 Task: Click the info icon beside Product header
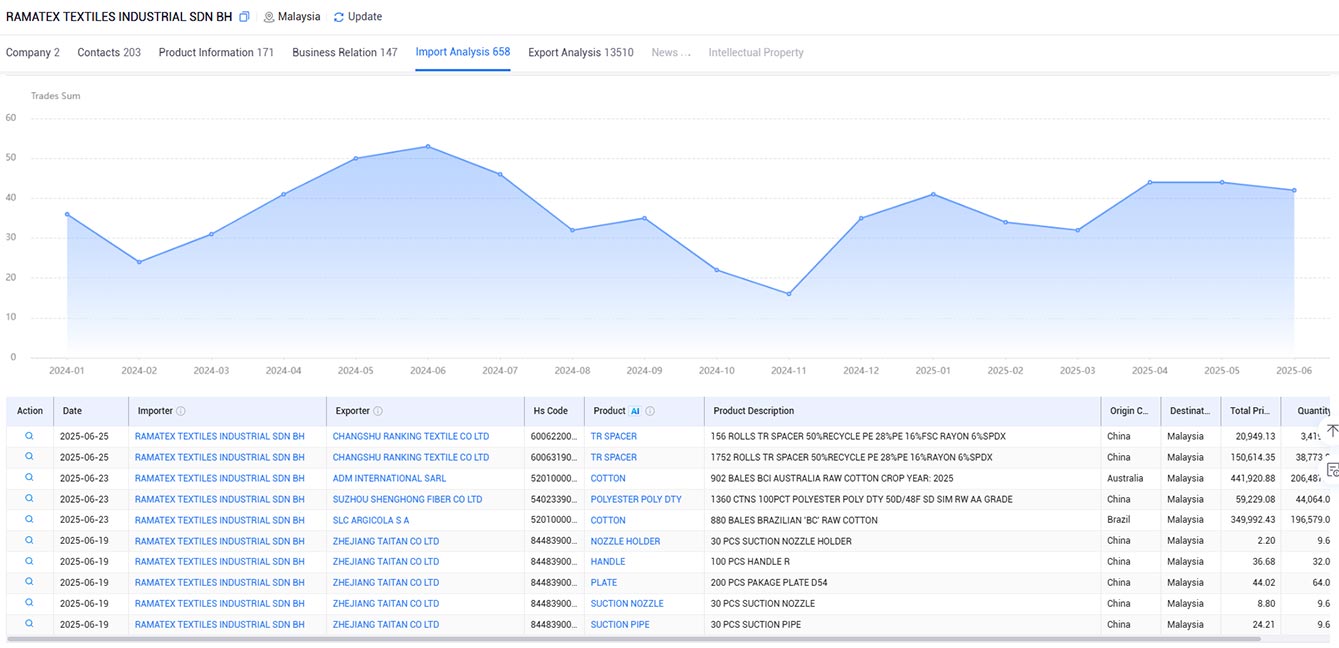(650, 411)
